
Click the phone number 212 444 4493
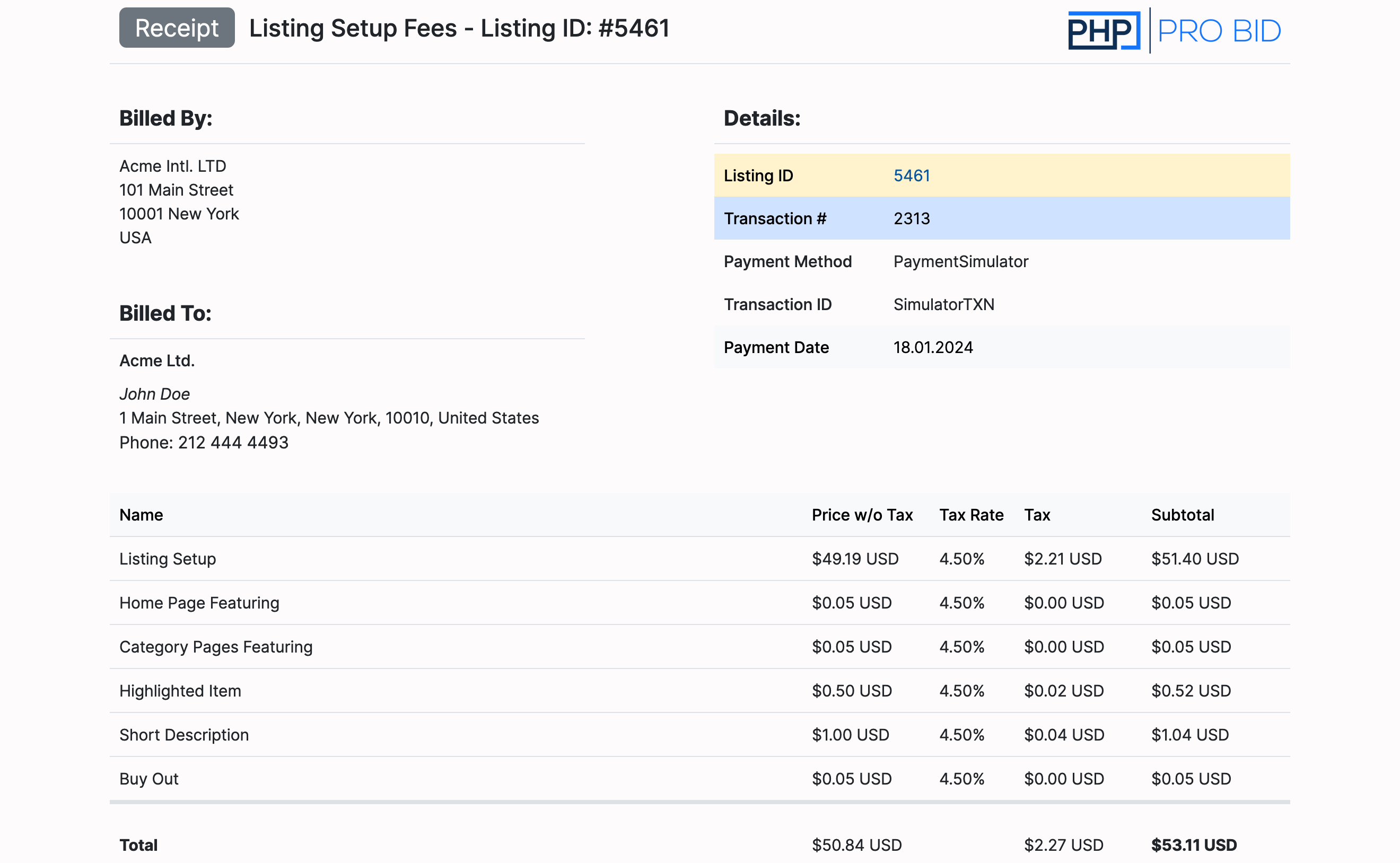coord(233,442)
